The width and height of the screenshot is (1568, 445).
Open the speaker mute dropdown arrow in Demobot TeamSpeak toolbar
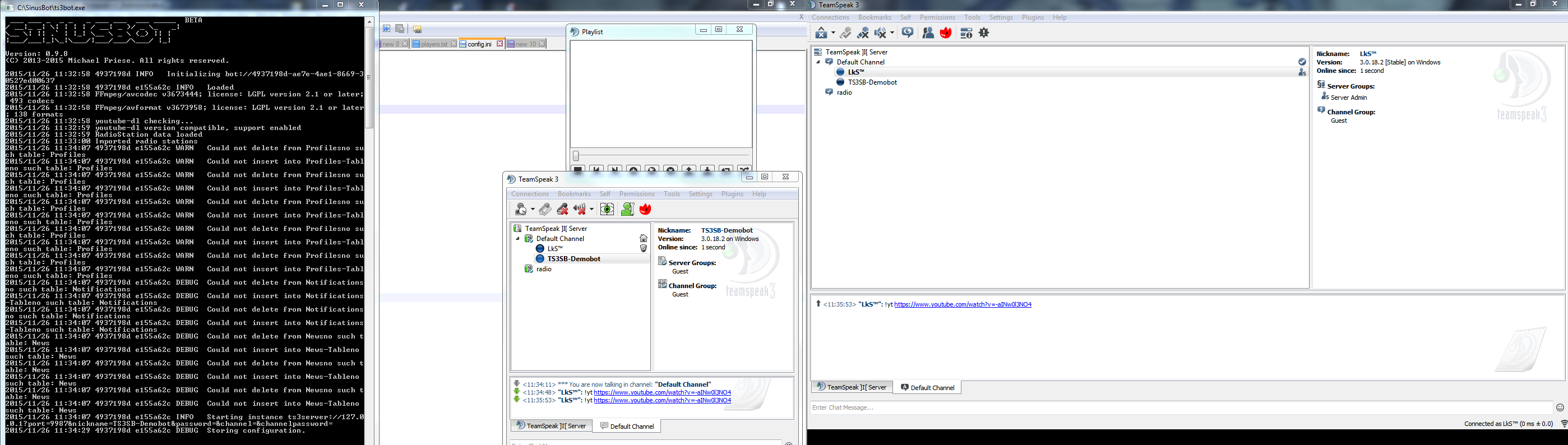point(591,210)
